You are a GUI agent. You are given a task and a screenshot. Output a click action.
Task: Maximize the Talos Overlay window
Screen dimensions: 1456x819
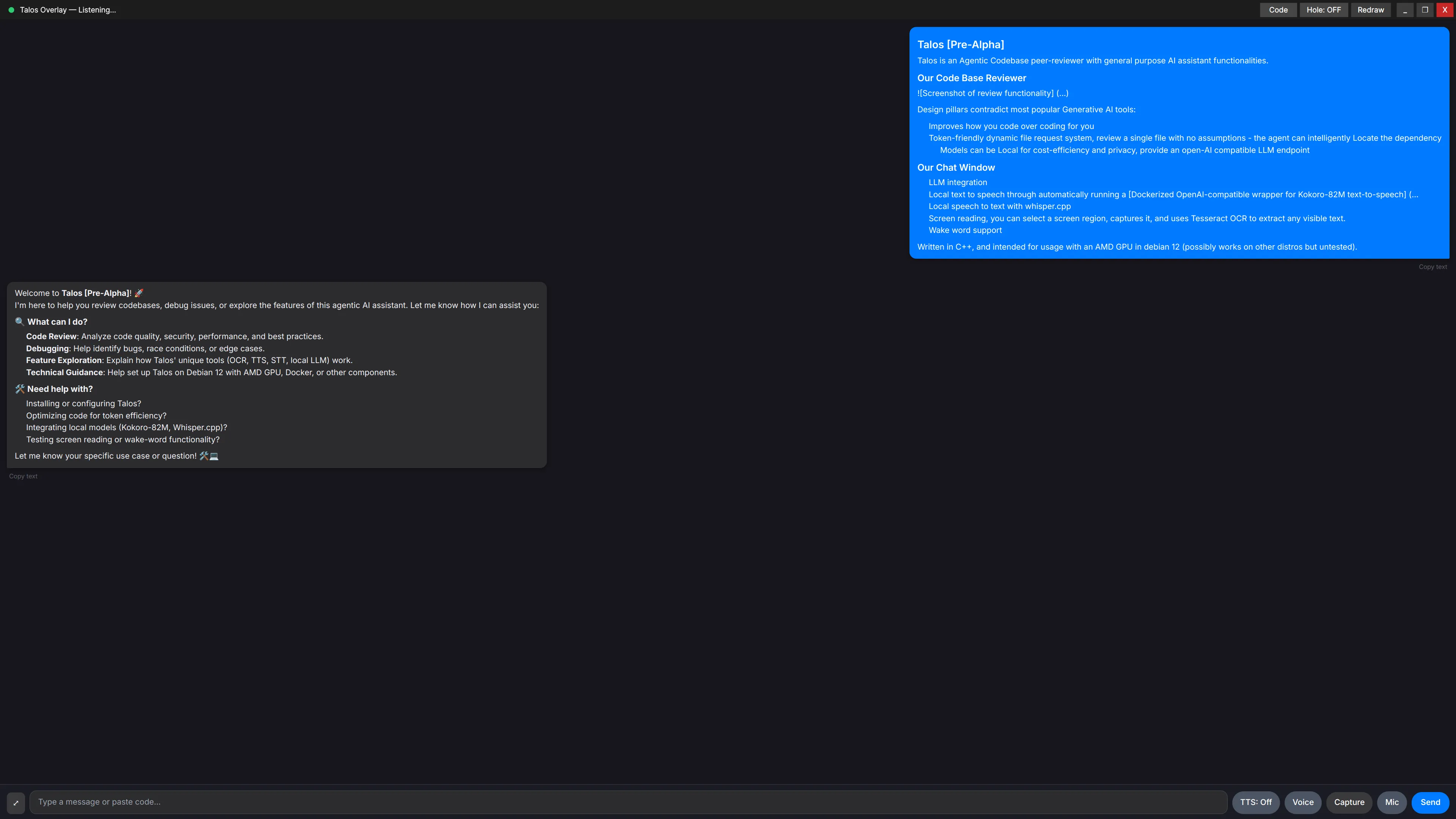[x=1425, y=10]
